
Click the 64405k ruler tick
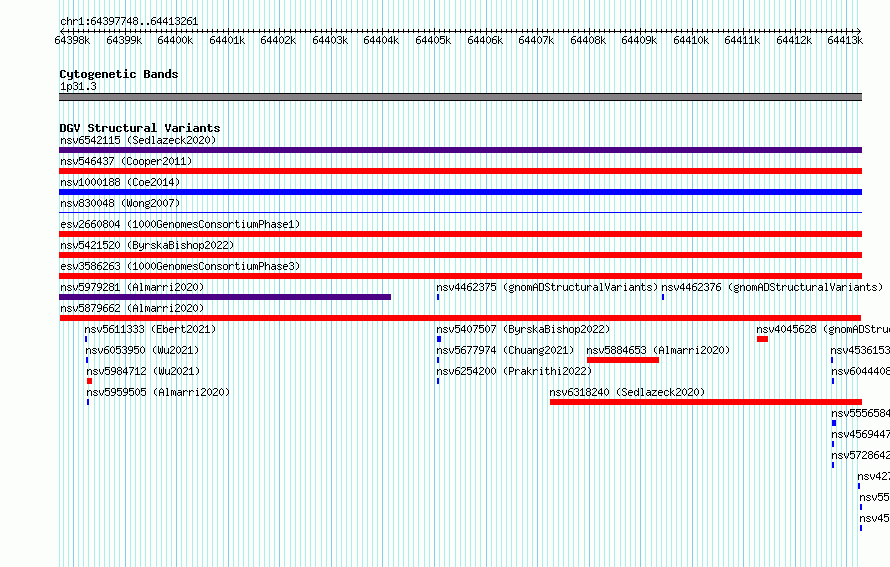433,40
